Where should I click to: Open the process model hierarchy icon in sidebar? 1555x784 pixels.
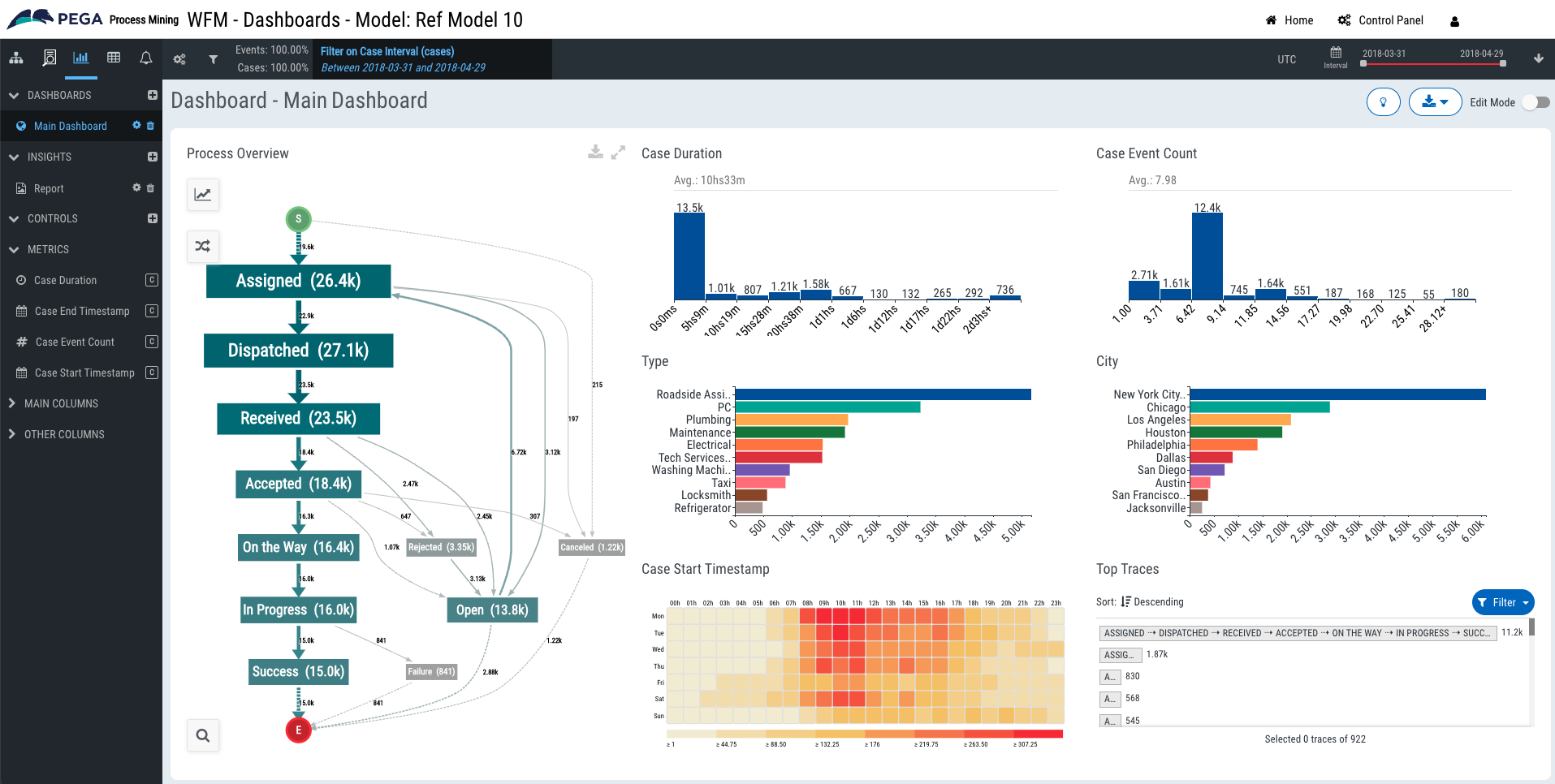17,58
